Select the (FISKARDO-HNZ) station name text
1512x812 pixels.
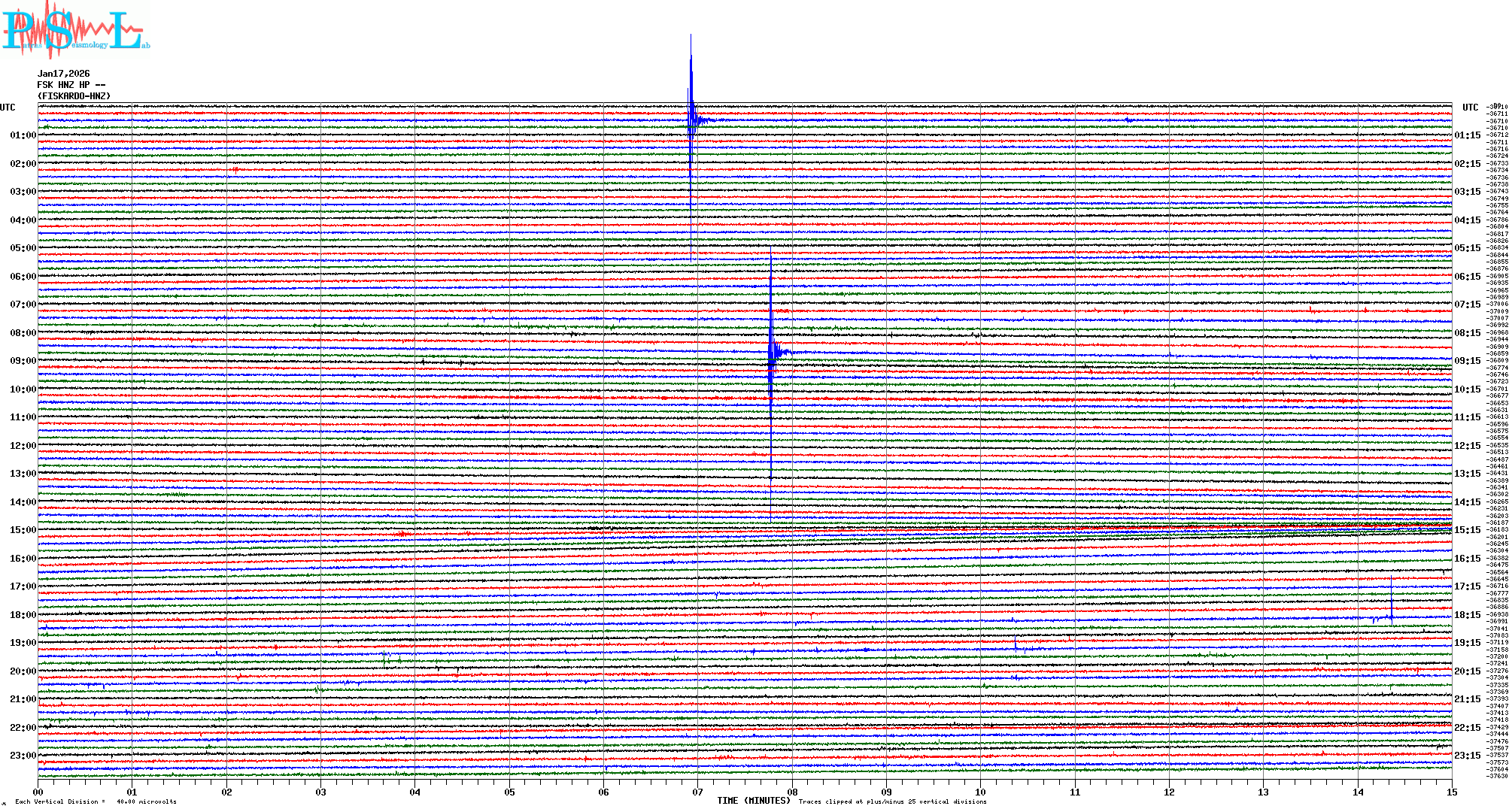pyautogui.click(x=74, y=96)
